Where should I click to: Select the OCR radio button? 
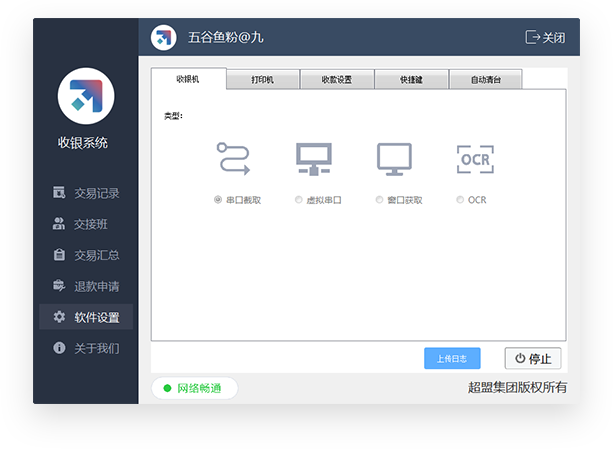click(460, 200)
